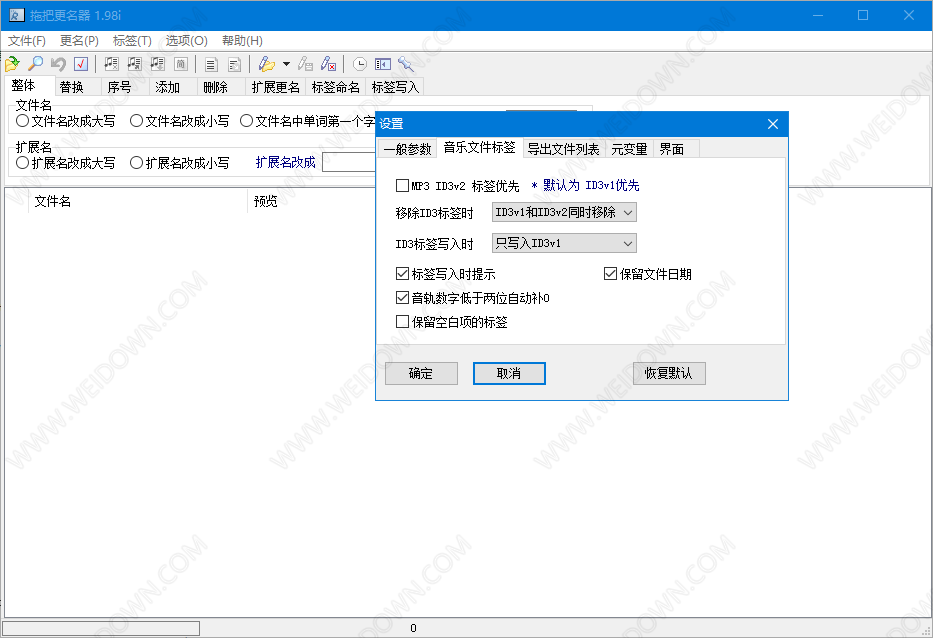Toggle 保留文件日期 checkbox
This screenshot has height=638, width=933.
tap(610, 274)
